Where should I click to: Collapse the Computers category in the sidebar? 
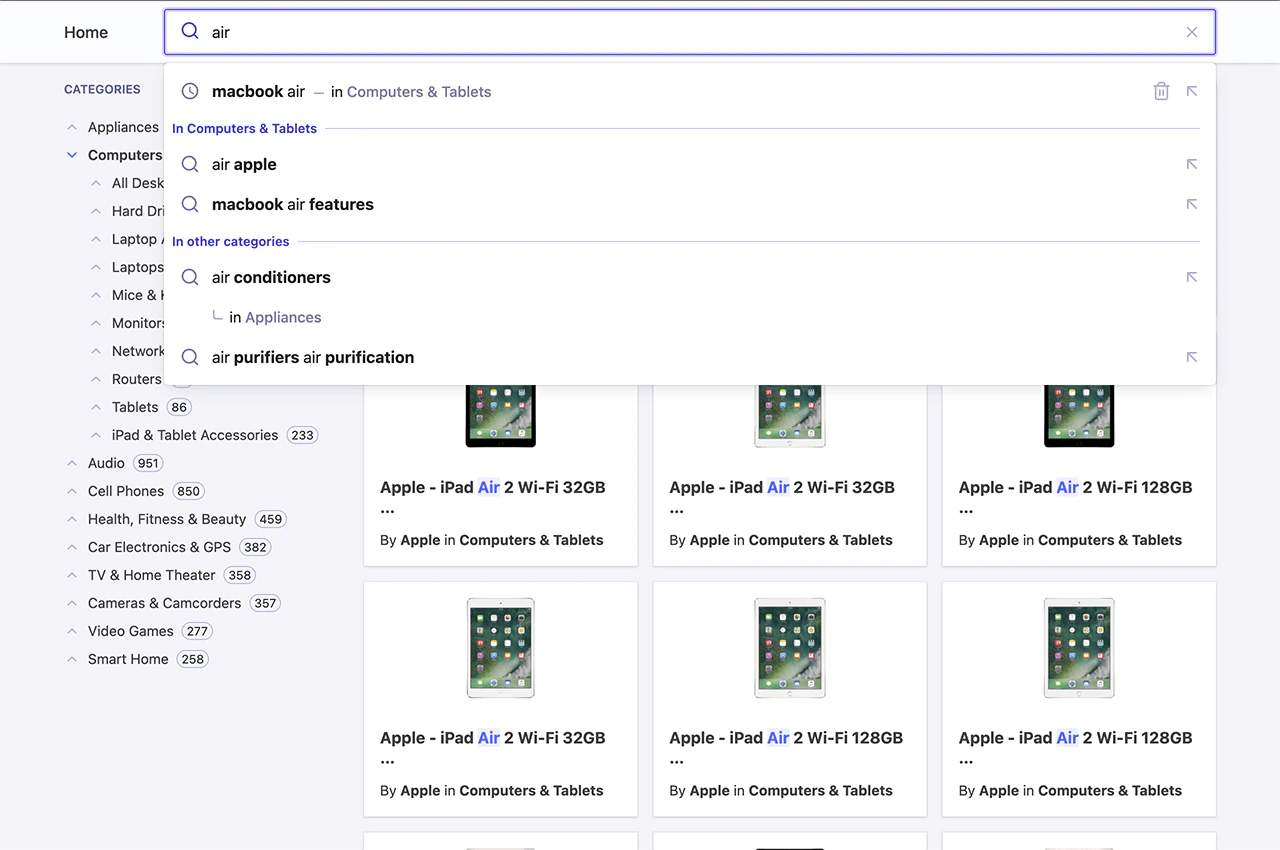coord(71,155)
